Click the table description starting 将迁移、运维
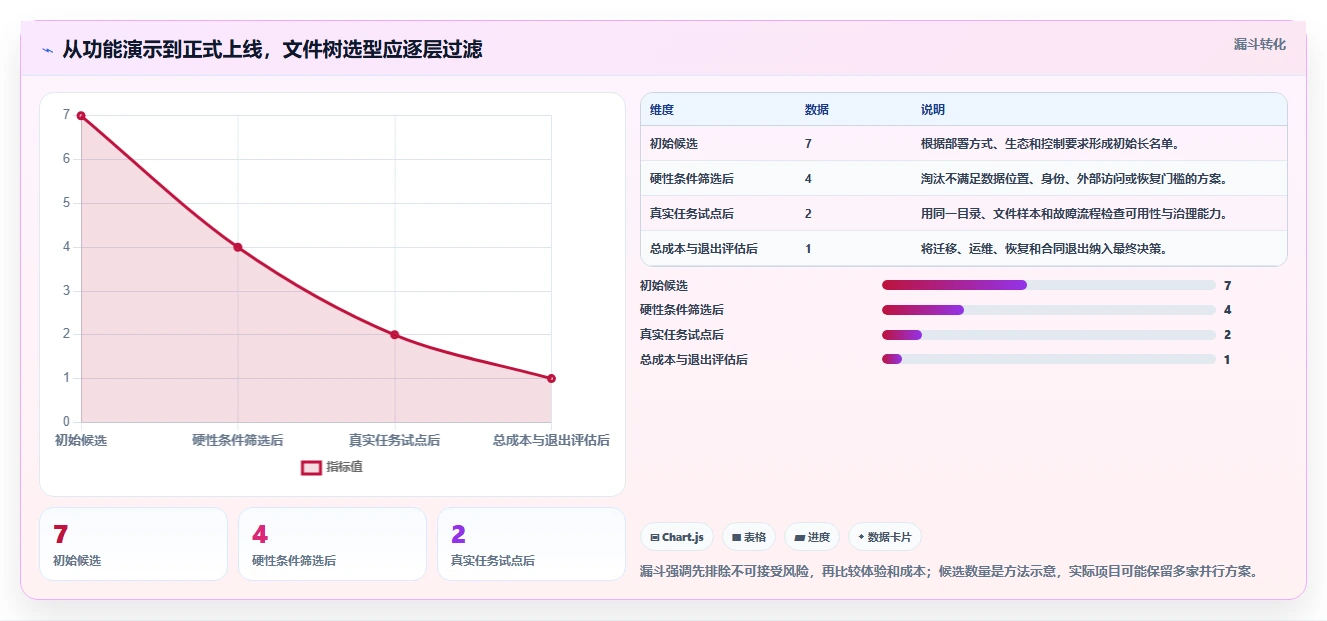 pyautogui.click(x=1044, y=249)
